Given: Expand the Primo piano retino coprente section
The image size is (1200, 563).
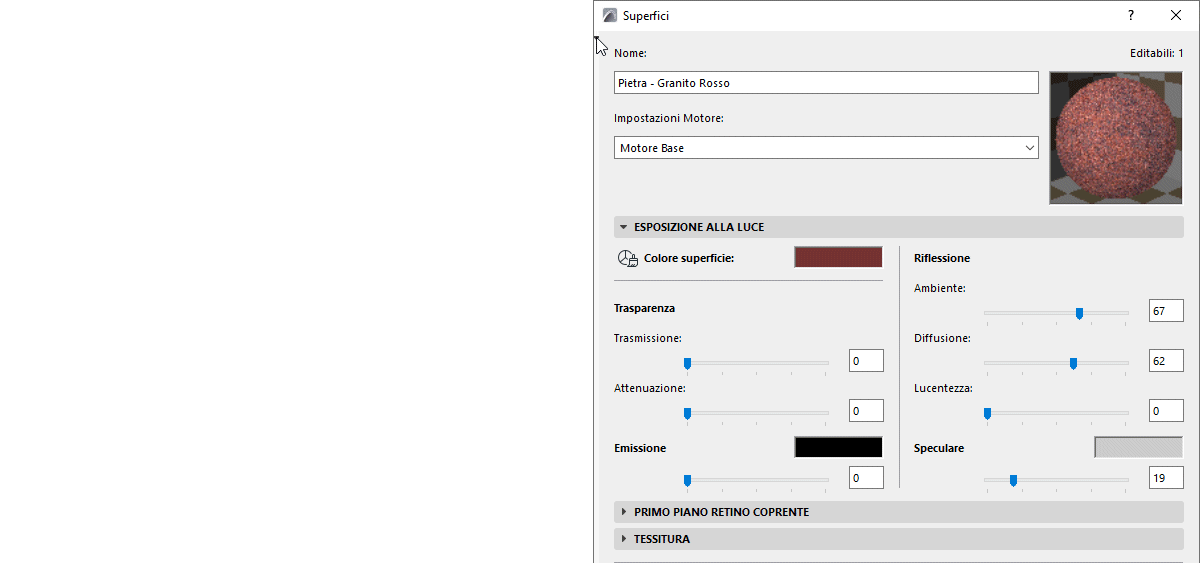Looking at the screenshot, I should click(x=899, y=512).
